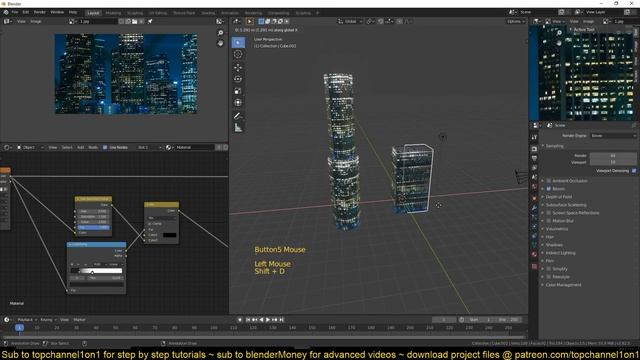Click the Render samples field
640x360 pixels.
(613, 156)
